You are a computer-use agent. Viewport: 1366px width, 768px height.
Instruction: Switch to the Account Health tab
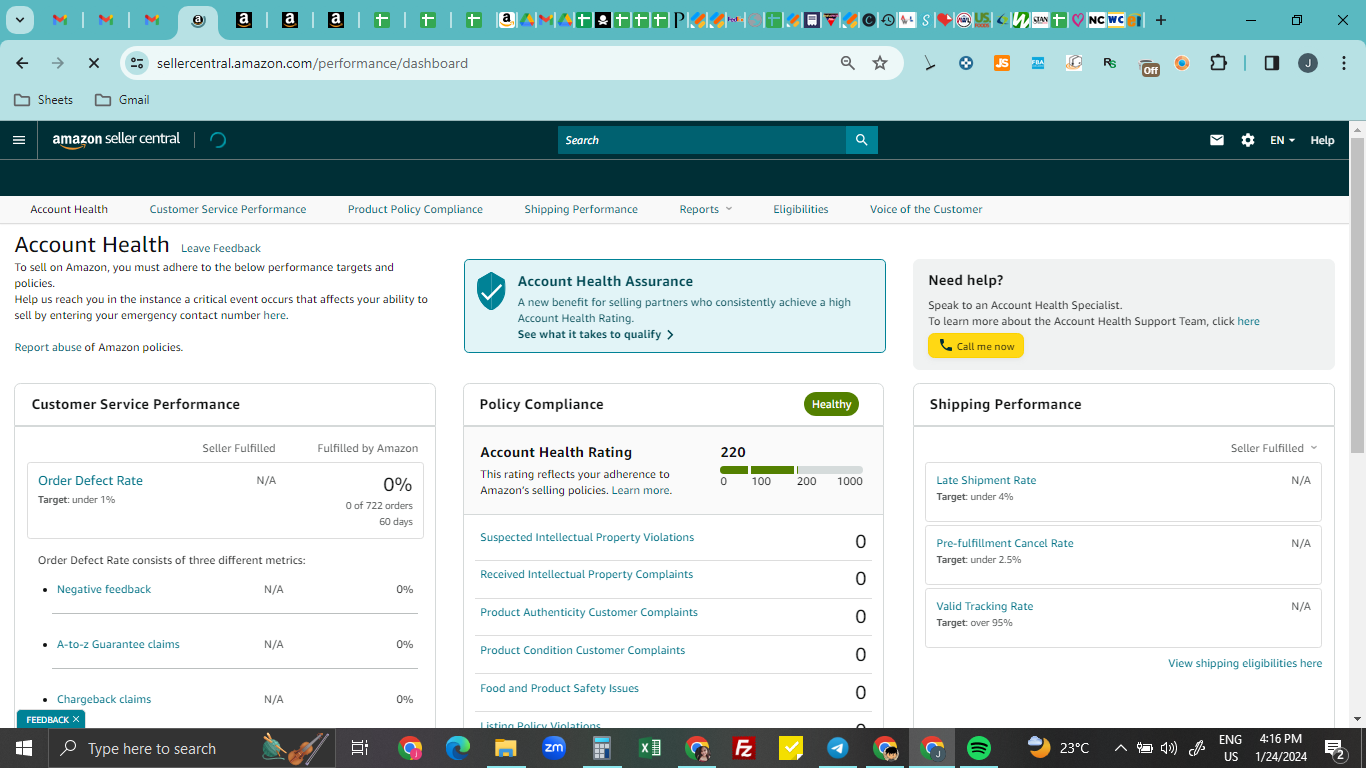[69, 209]
